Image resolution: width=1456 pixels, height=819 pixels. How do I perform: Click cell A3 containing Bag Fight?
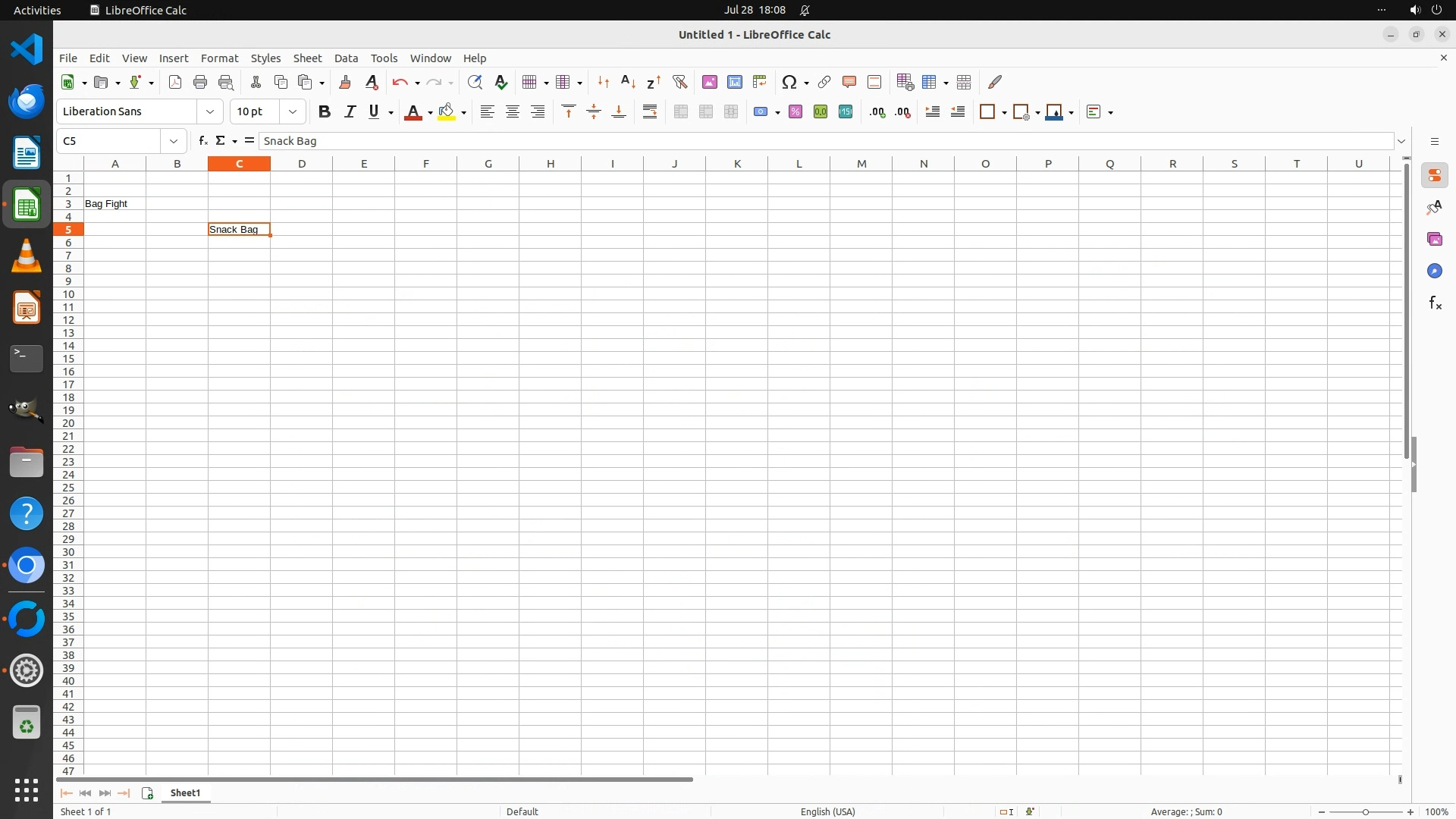[x=115, y=203]
